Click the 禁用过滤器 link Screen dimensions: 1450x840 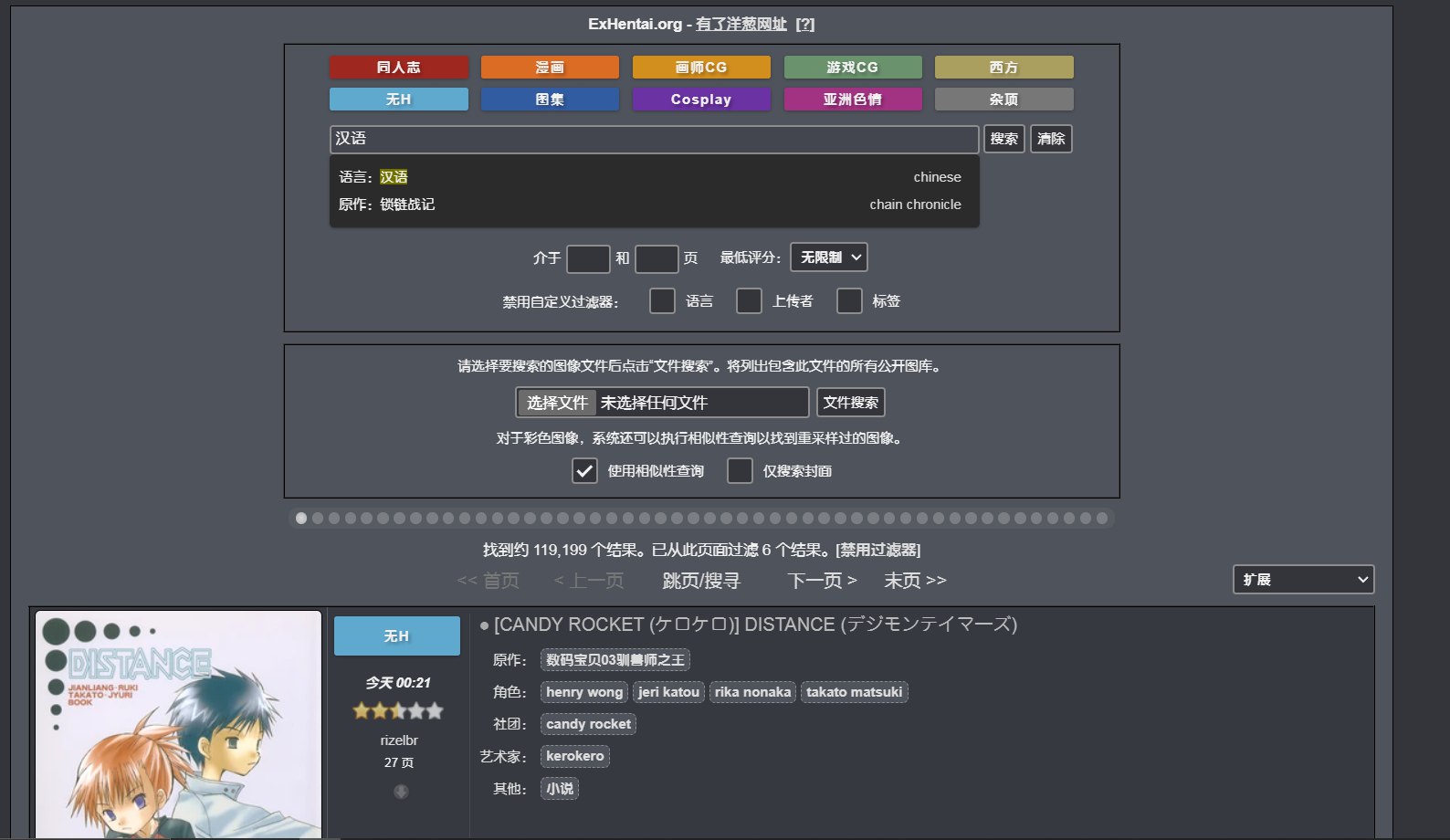coord(877,550)
